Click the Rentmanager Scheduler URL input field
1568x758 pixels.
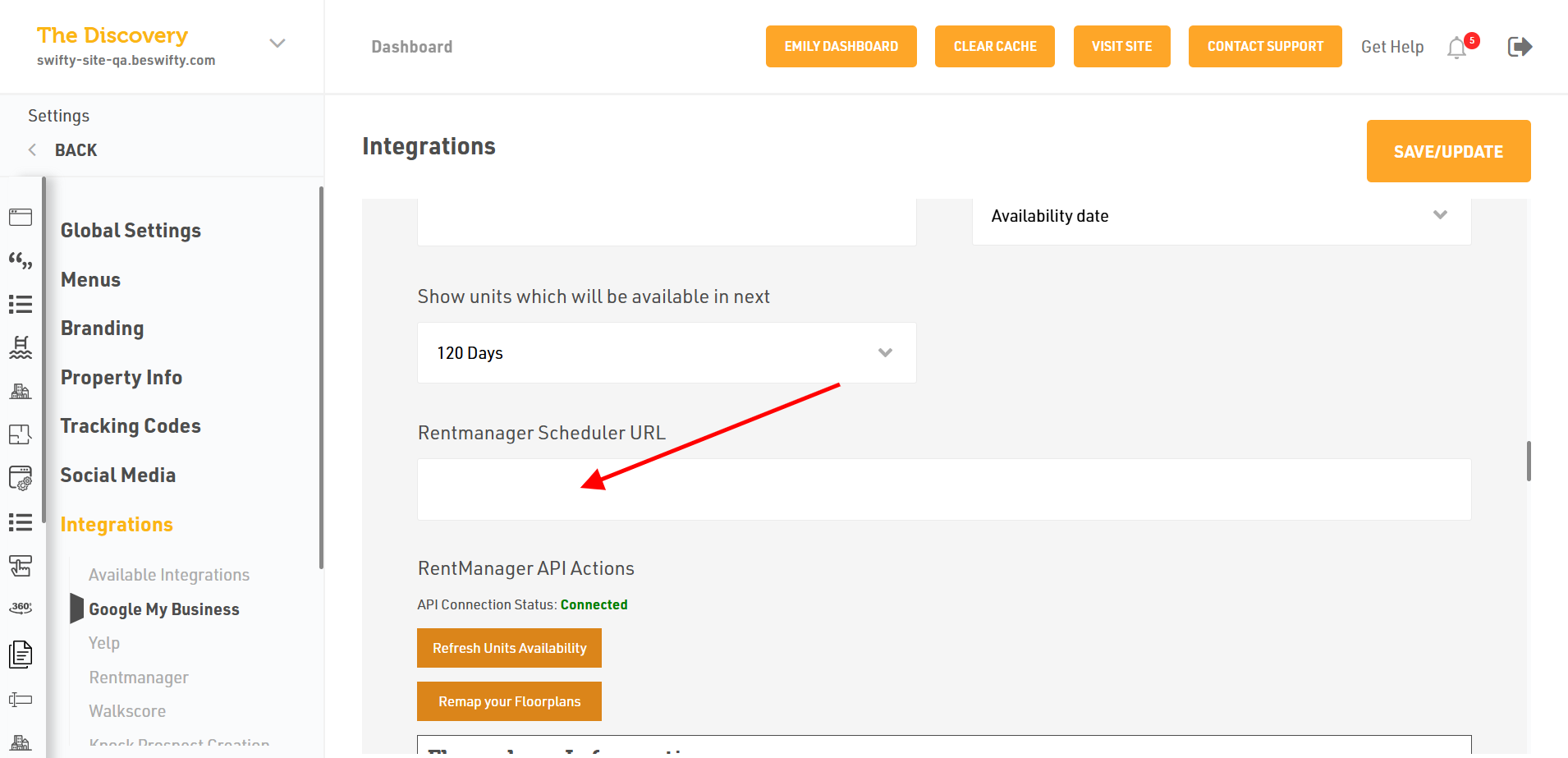pos(943,489)
